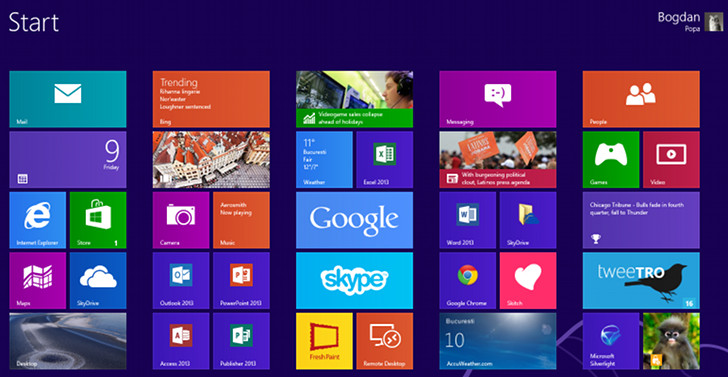Image resolution: width=728 pixels, height=377 pixels.
Task: Open the Games tile
Action: (611, 160)
